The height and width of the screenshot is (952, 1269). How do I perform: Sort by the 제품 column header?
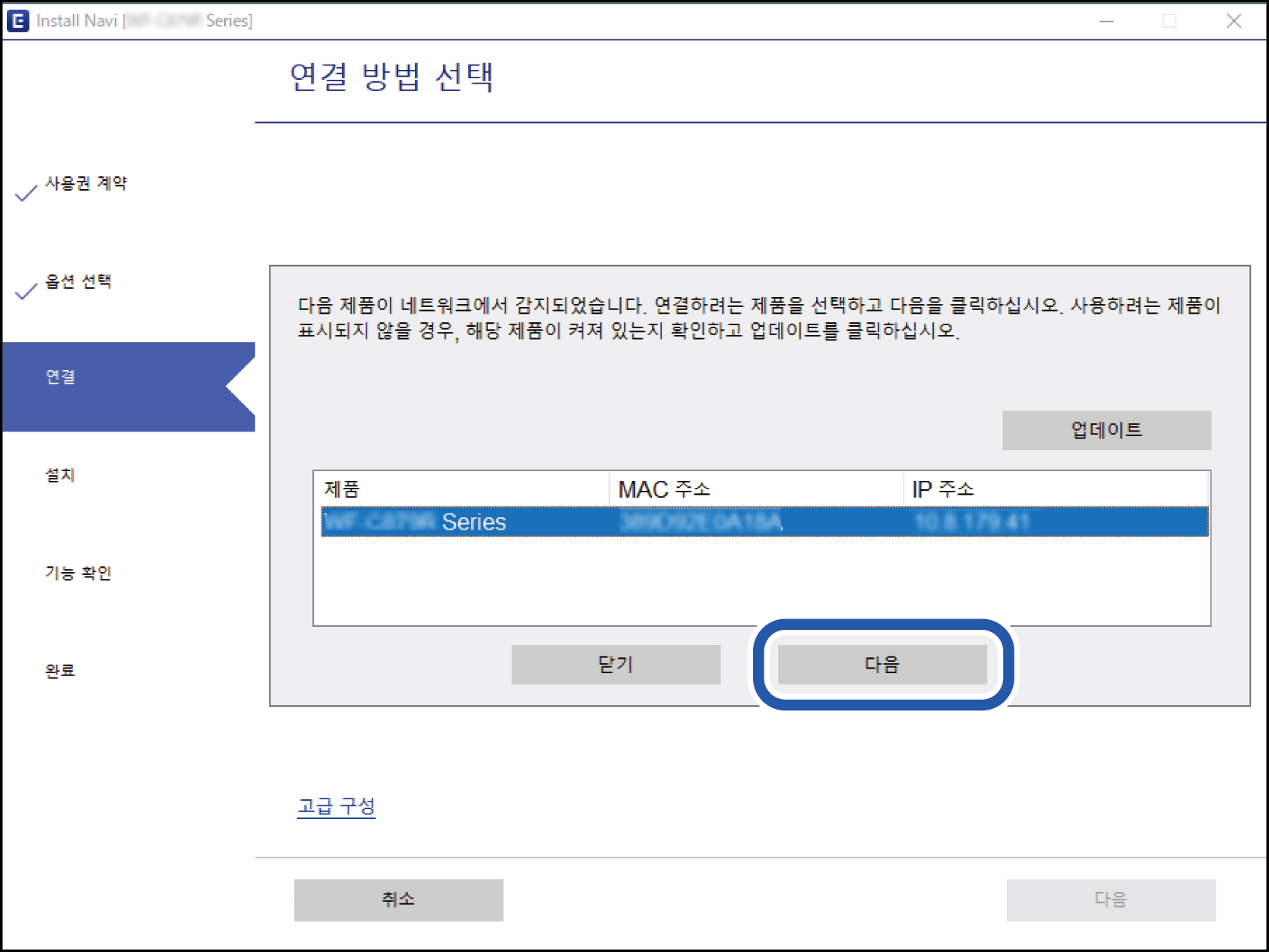460,489
